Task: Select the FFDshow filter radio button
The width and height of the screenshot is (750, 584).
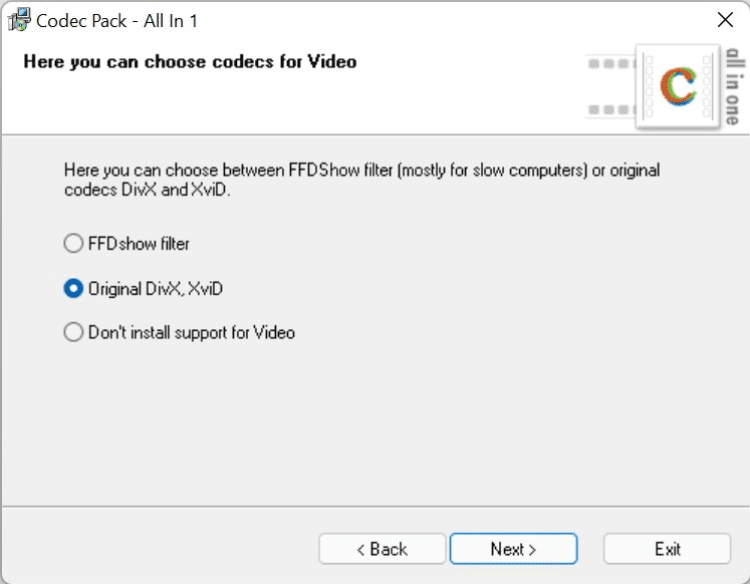Action: click(73, 243)
